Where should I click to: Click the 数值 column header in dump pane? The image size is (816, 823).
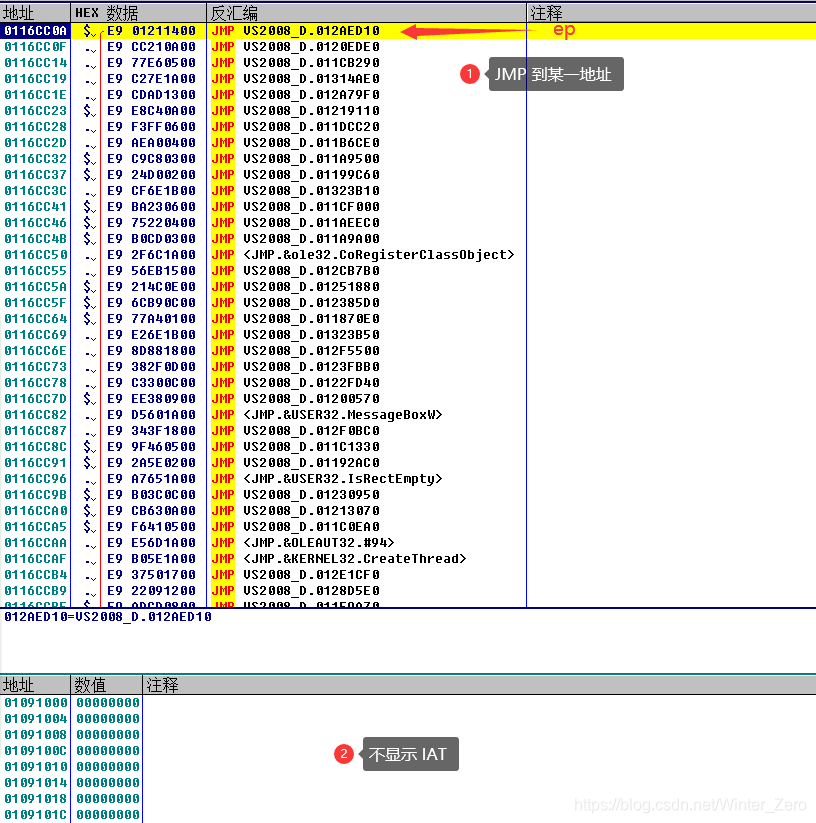[107, 685]
